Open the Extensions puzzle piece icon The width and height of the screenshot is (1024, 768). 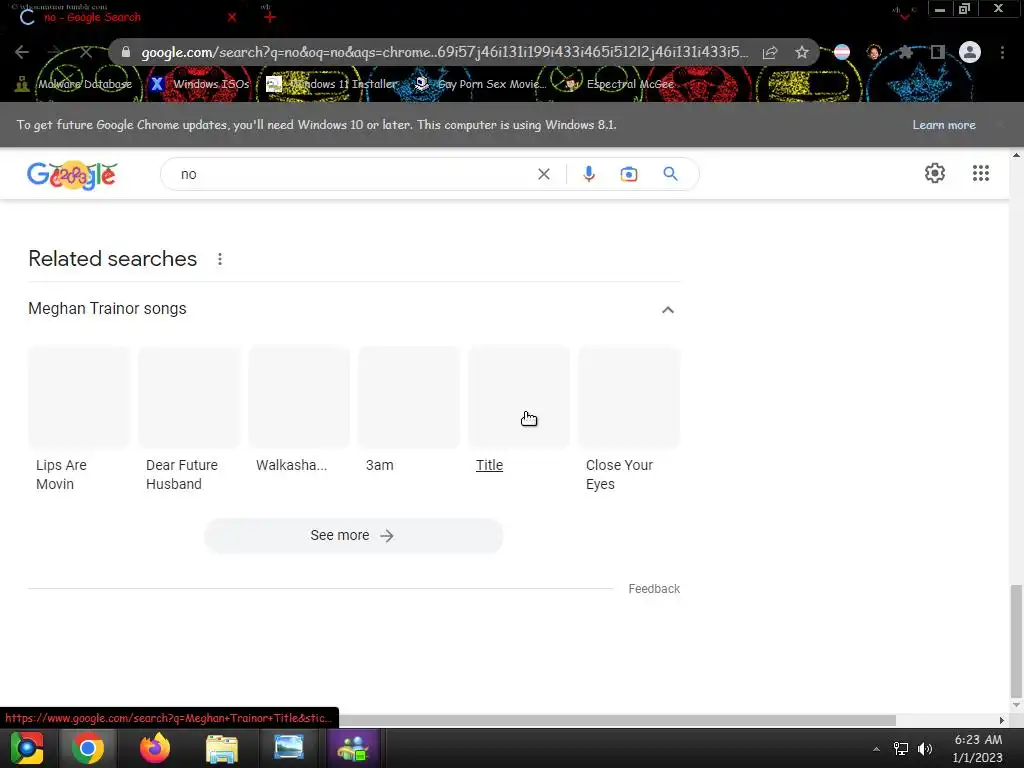(905, 52)
